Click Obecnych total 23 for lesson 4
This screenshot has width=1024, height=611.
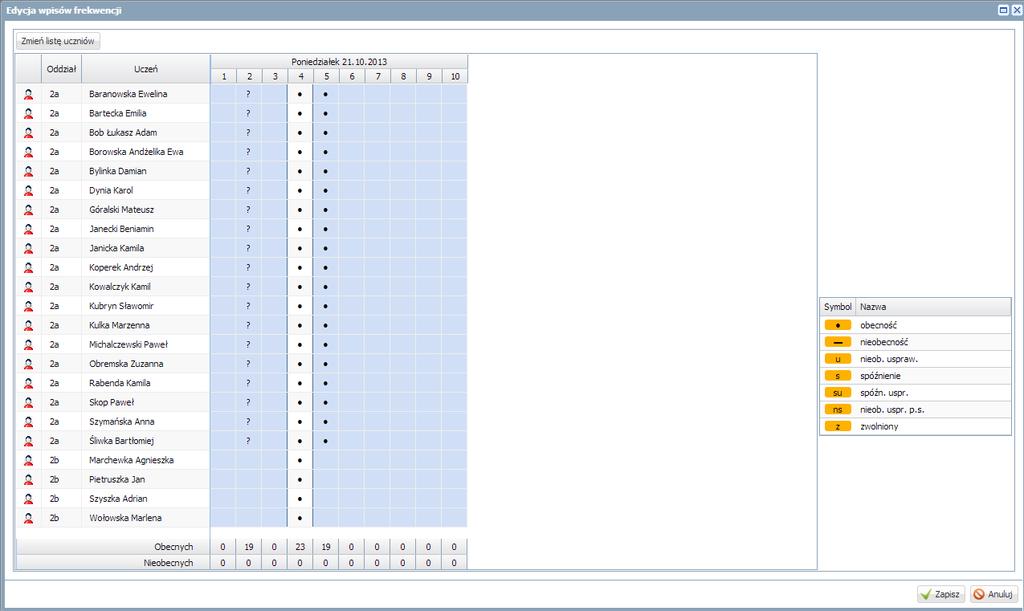tap(300, 547)
